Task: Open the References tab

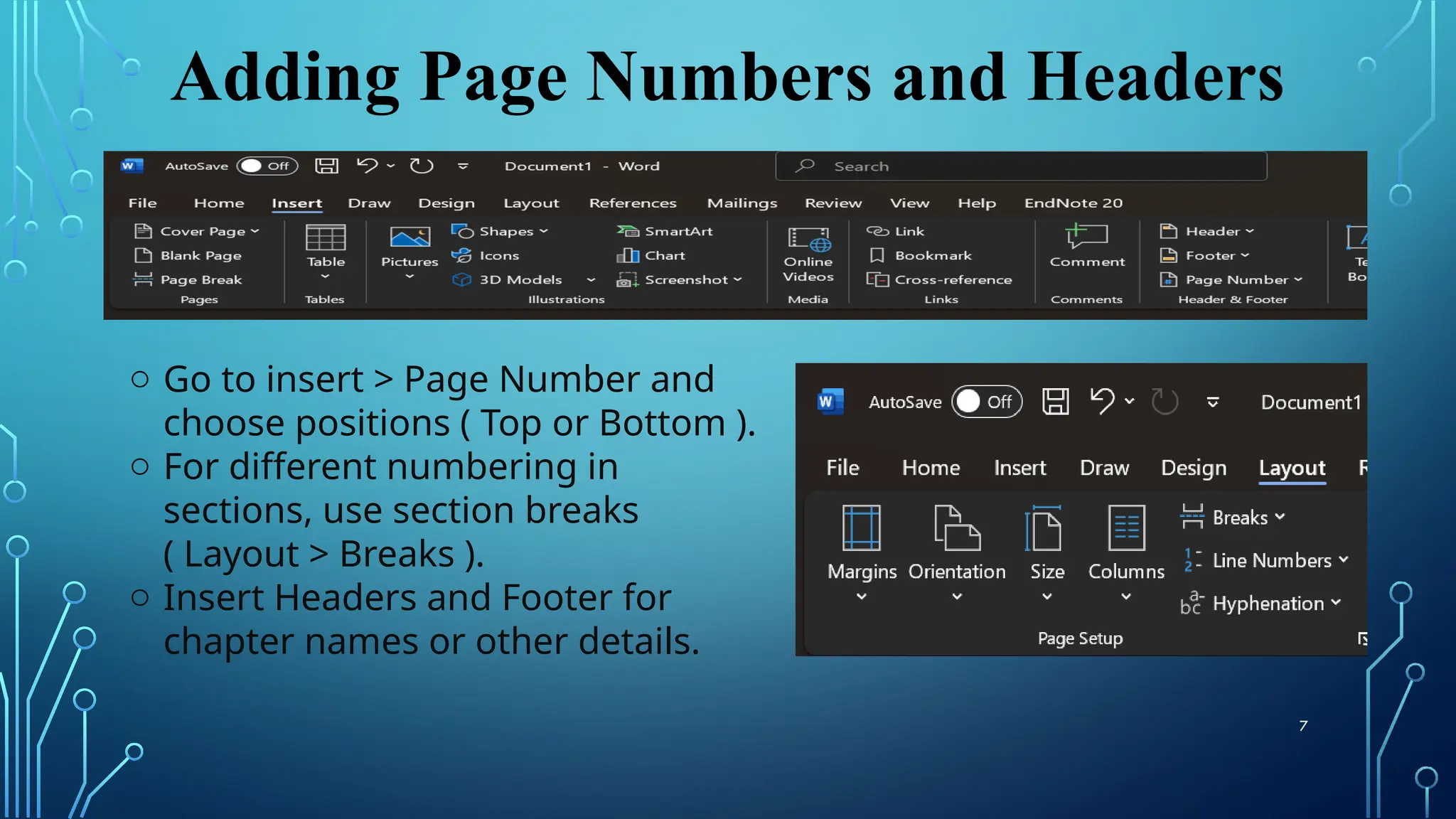Action: (x=633, y=203)
